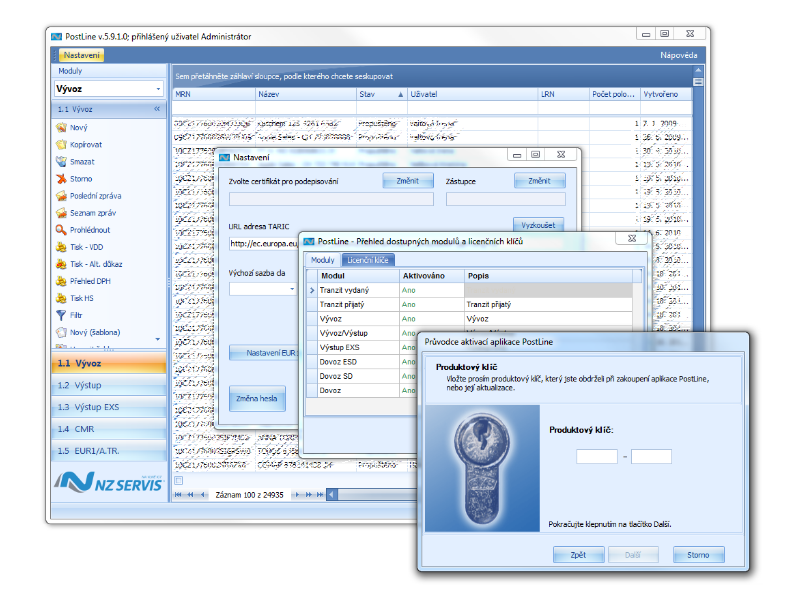
Task: Click the Počet polo... column header
Action: [x=614, y=94]
